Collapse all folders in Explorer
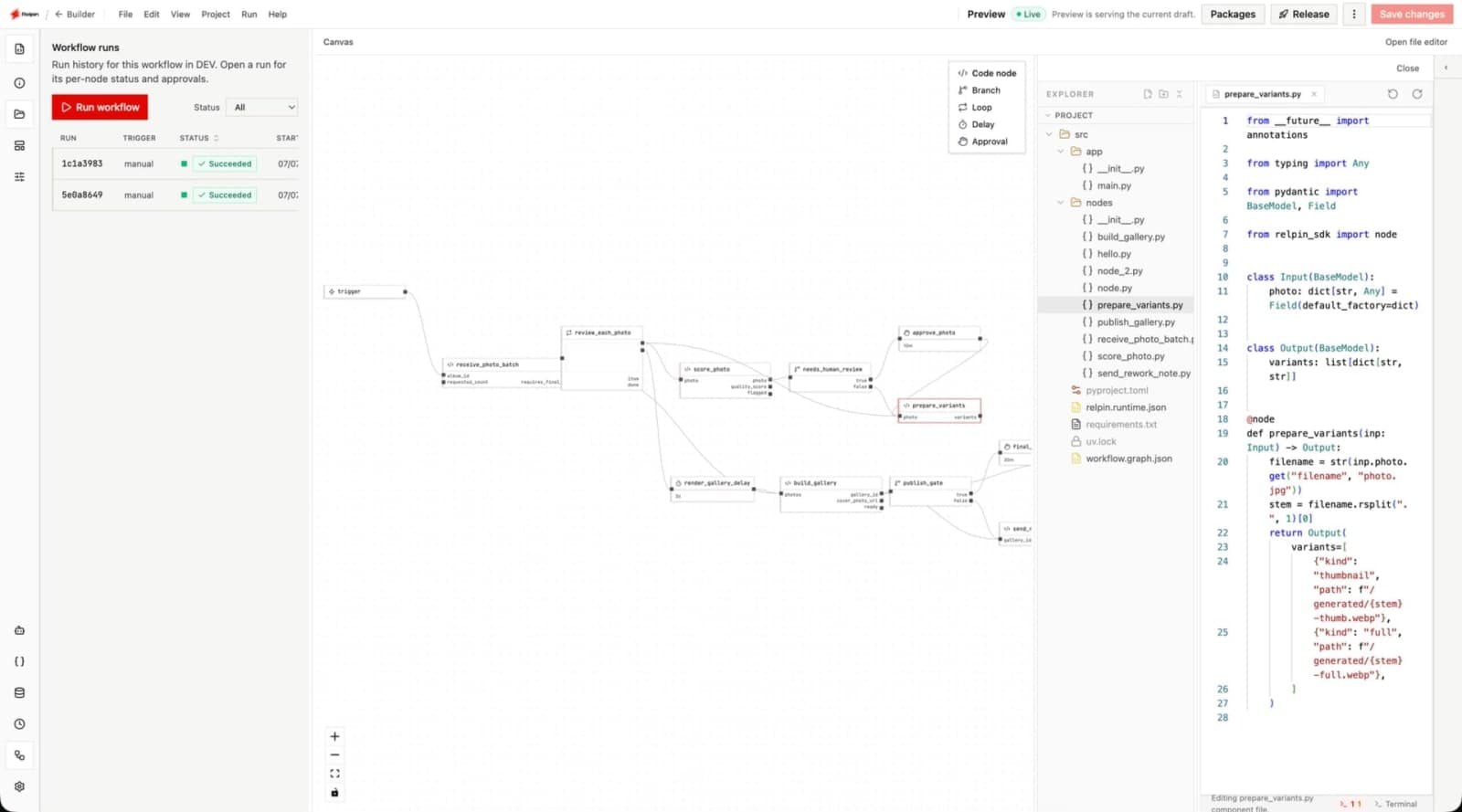Image resolution: width=1462 pixels, height=812 pixels. pos(1180,94)
